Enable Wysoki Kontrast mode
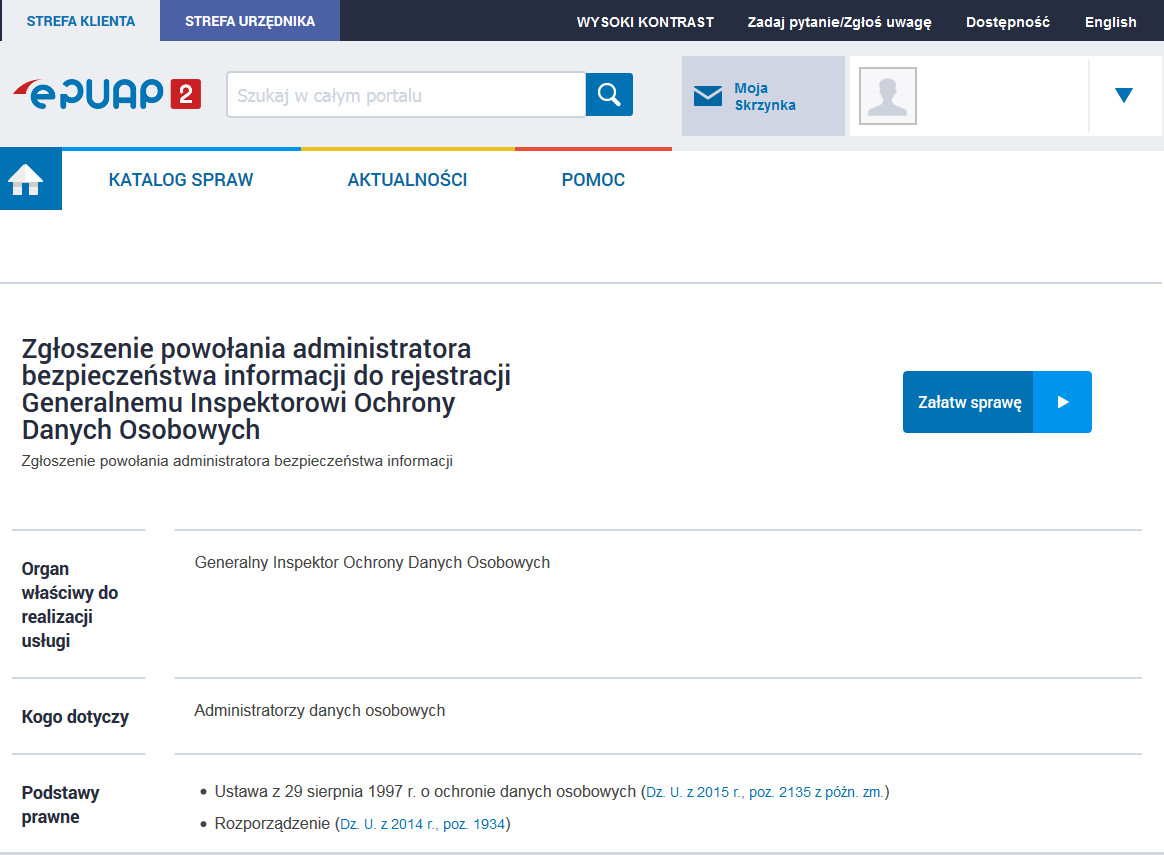 click(645, 22)
